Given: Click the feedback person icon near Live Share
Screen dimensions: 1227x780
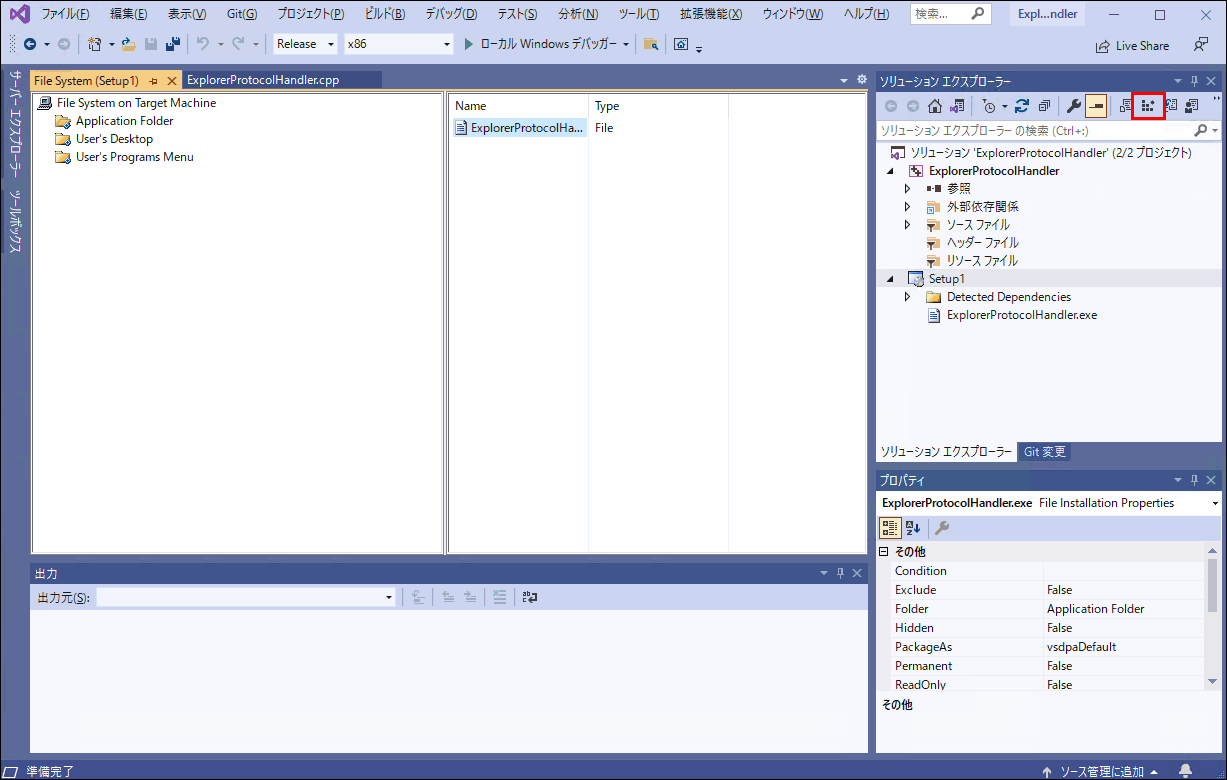Looking at the screenshot, I should click(1201, 45).
